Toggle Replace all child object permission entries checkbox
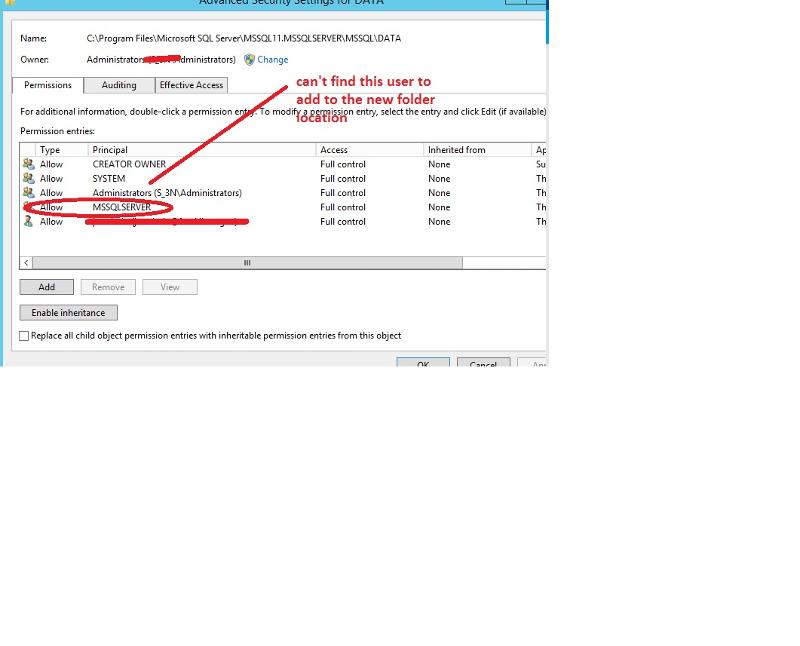The image size is (800, 646). pos(24,336)
